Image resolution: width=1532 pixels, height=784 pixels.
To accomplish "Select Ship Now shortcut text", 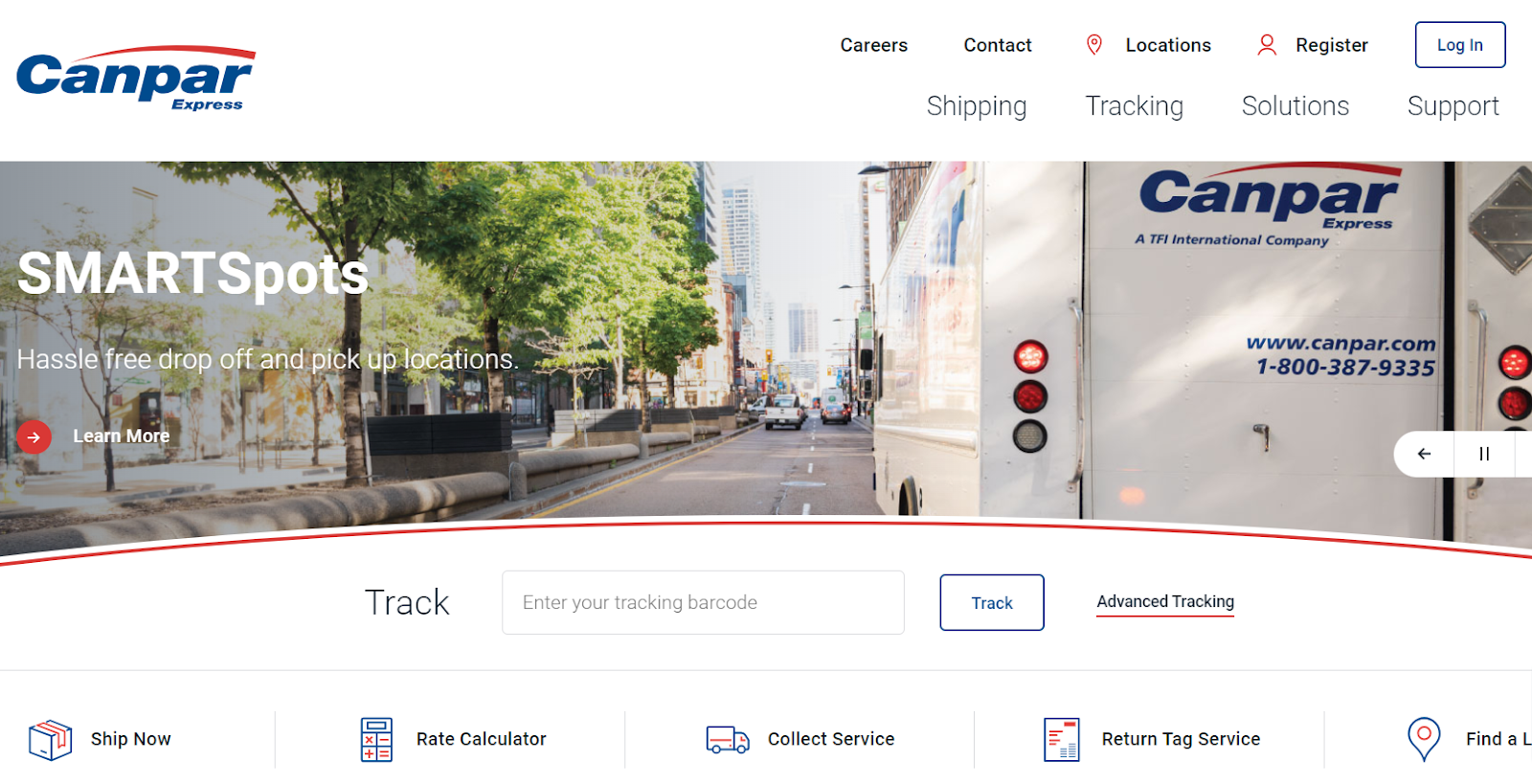I will (x=131, y=739).
